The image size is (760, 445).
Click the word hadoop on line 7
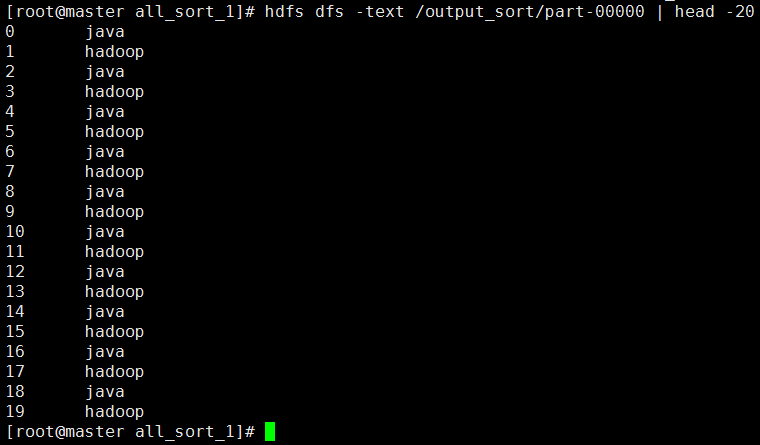[114, 172]
